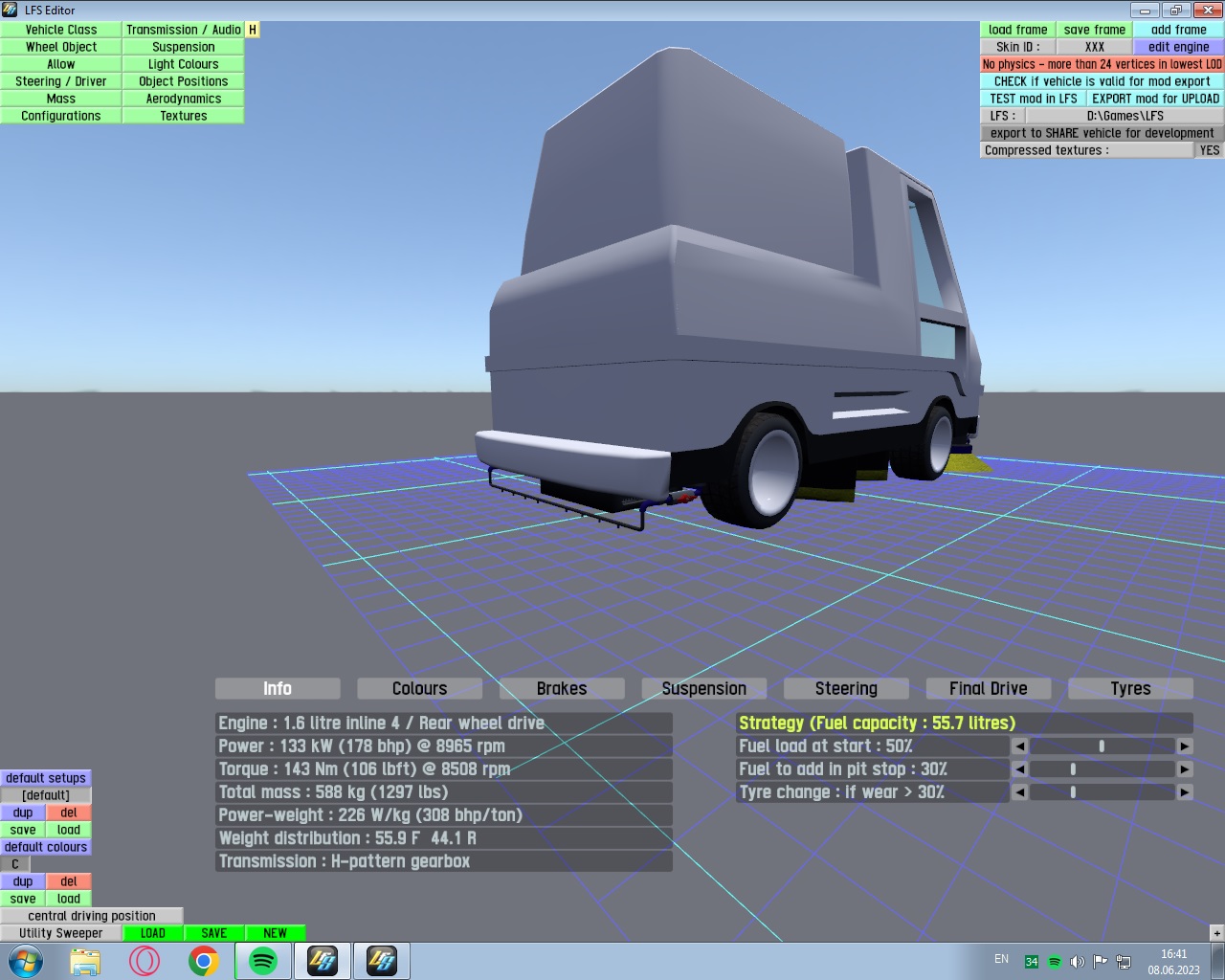This screenshot has height=980, width=1225.
Task: Select the Final Drive tab
Action: pyautogui.click(x=989, y=689)
